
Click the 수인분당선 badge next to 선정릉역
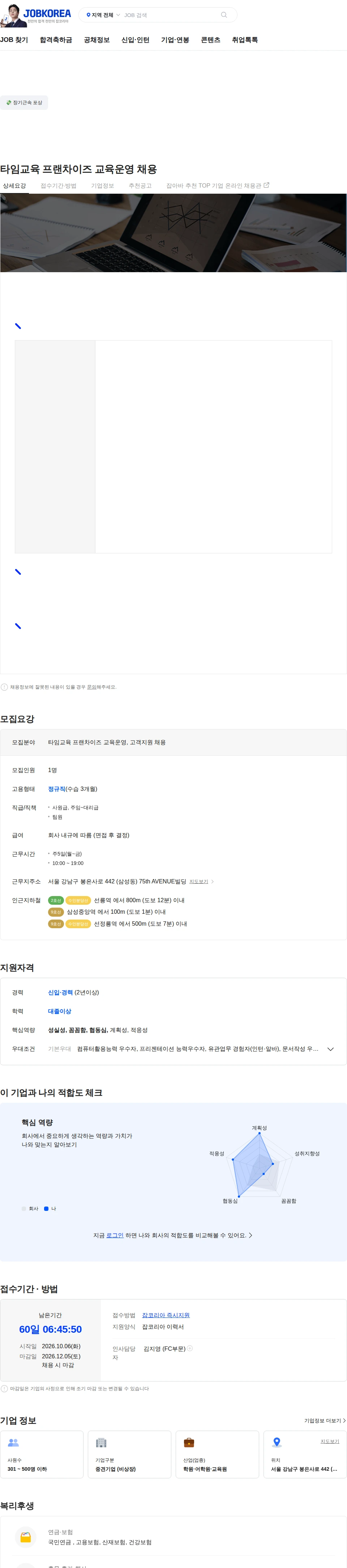pyautogui.click(x=78, y=924)
